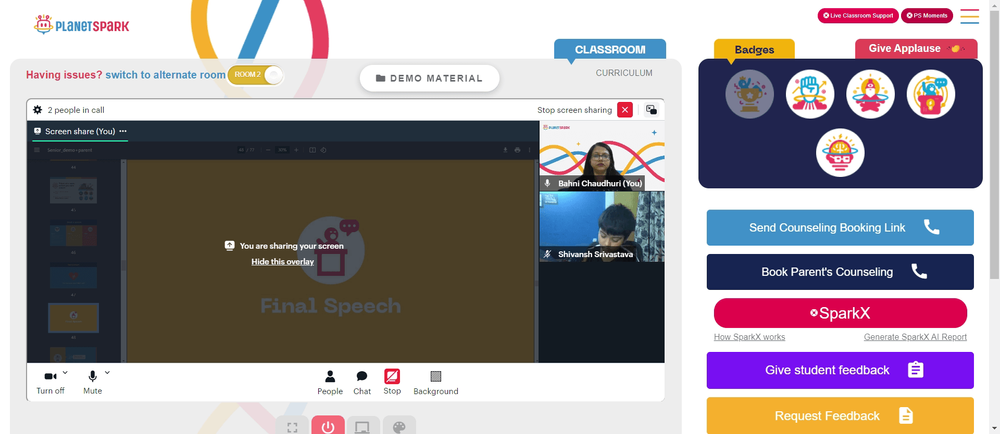Open DEMO MATERIAL folder button
The image size is (1000, 434).
[429, 78]
